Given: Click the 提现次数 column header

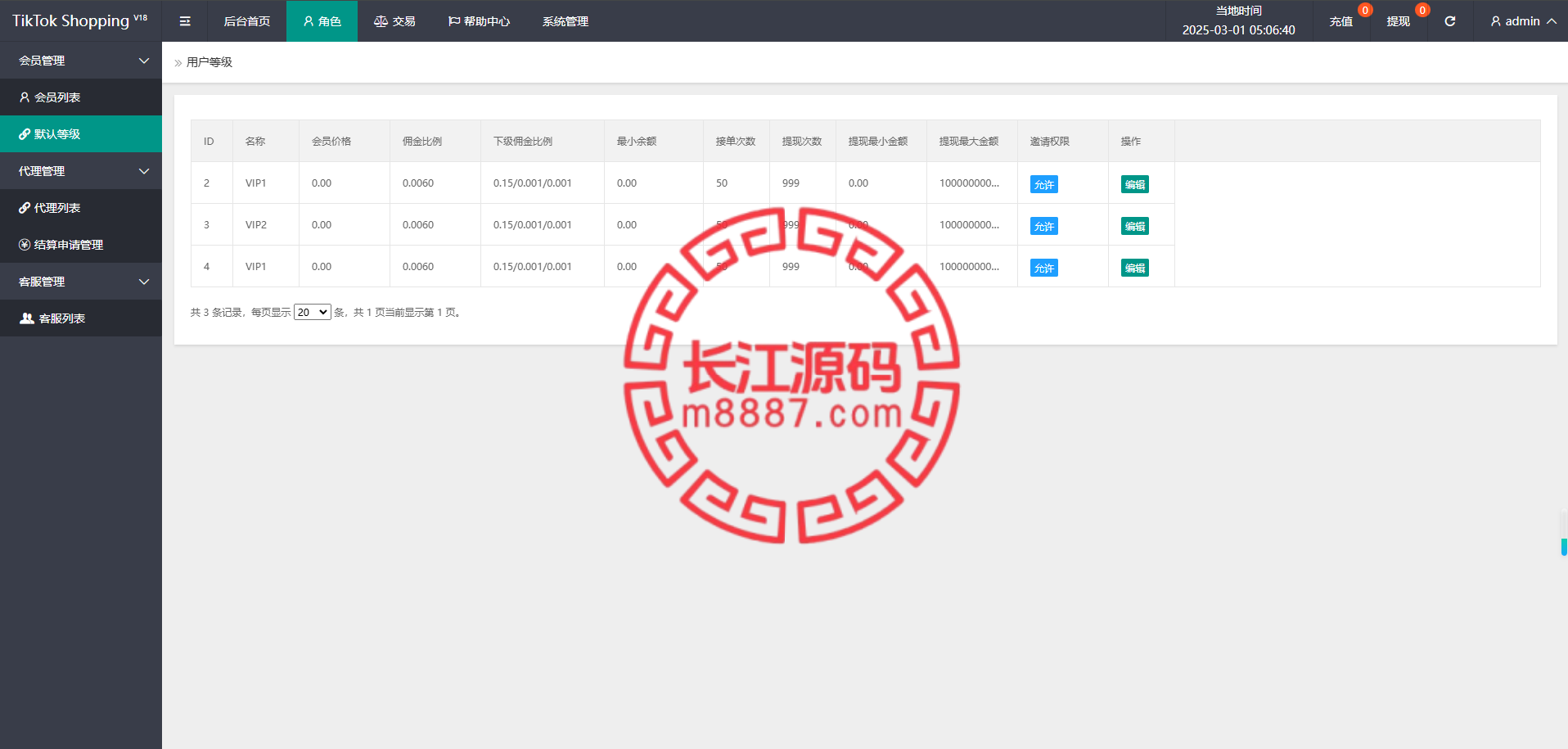Looking at the screenshot, I should 802,142.
